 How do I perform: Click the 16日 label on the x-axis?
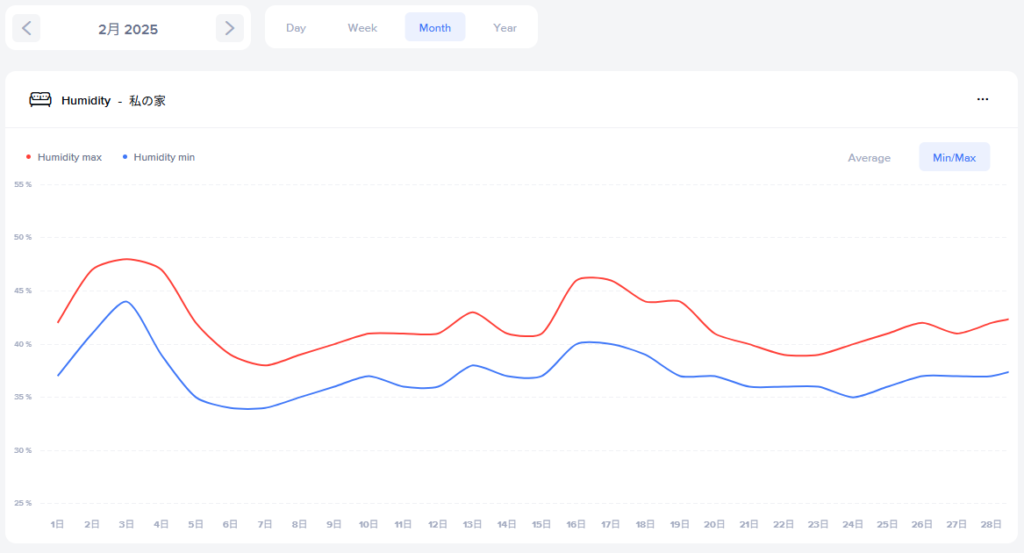[x=576, y=524]
